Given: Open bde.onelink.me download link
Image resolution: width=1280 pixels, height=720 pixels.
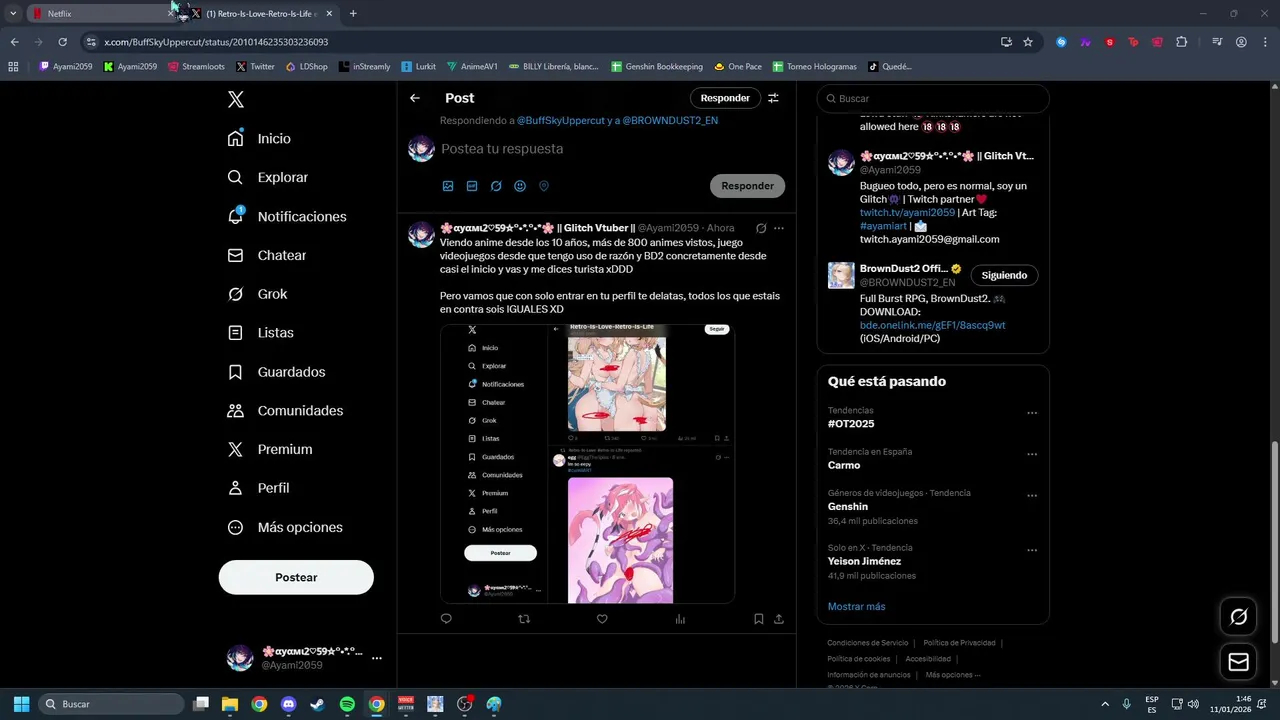Looking at the screenshot, I should pyautogui.click(x=933, y=325).
